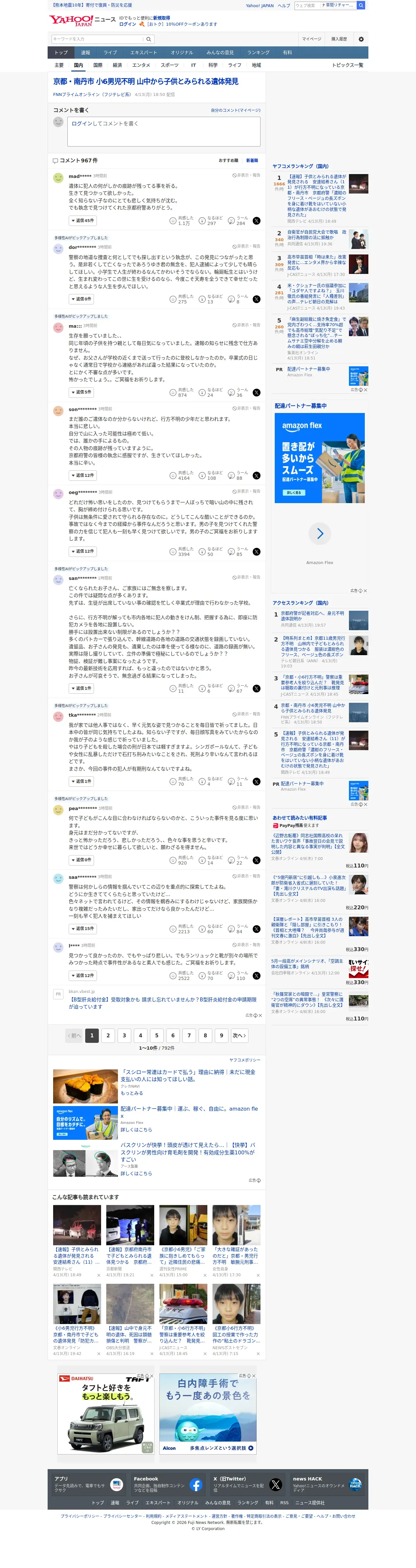The height and width of the screenshot is (1568, 416).
Task: Expand 返信12件 replies under son********
Action: click(x=82, y=475)
